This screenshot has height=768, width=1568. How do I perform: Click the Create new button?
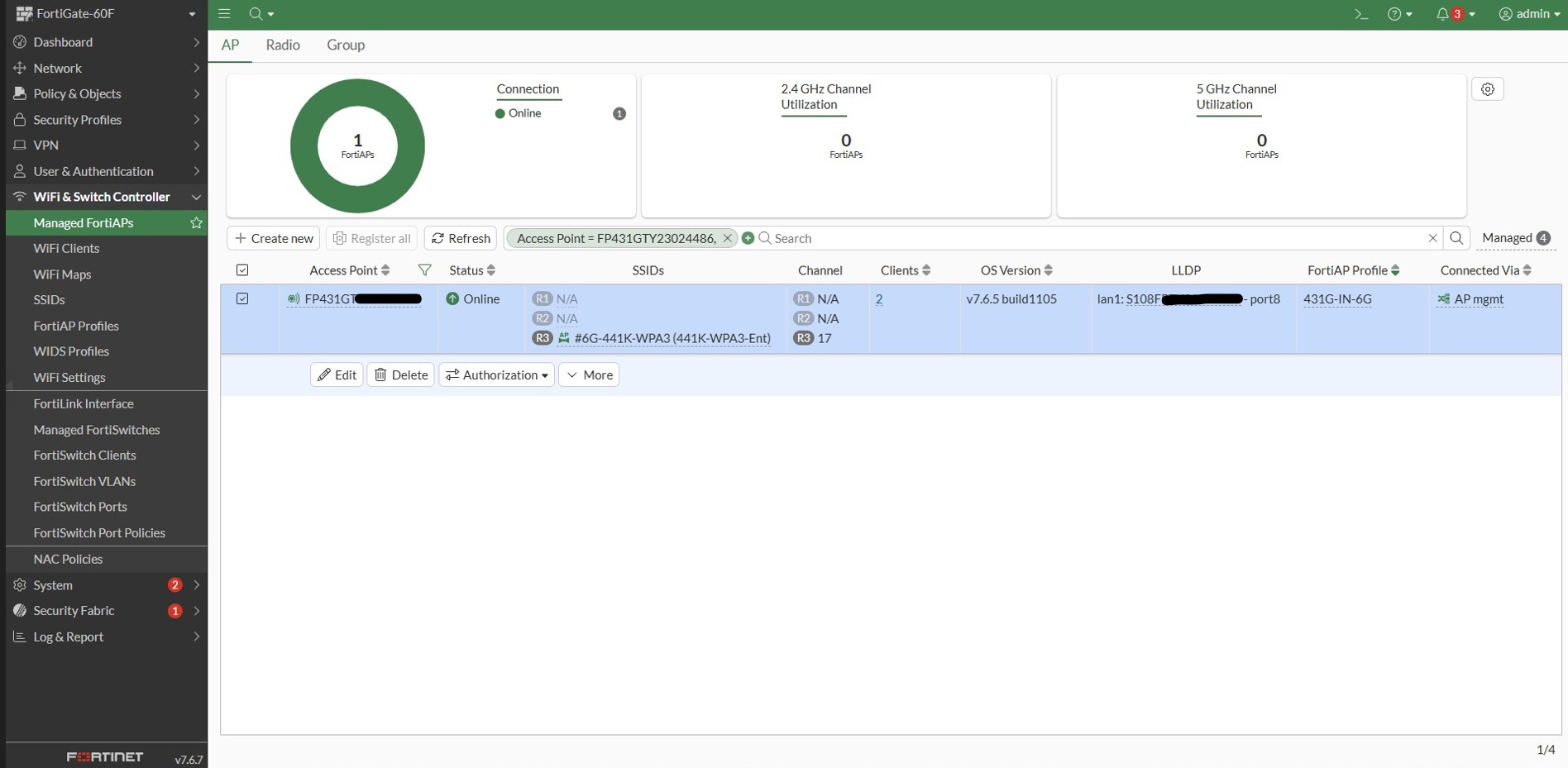[x=274, y=238]
